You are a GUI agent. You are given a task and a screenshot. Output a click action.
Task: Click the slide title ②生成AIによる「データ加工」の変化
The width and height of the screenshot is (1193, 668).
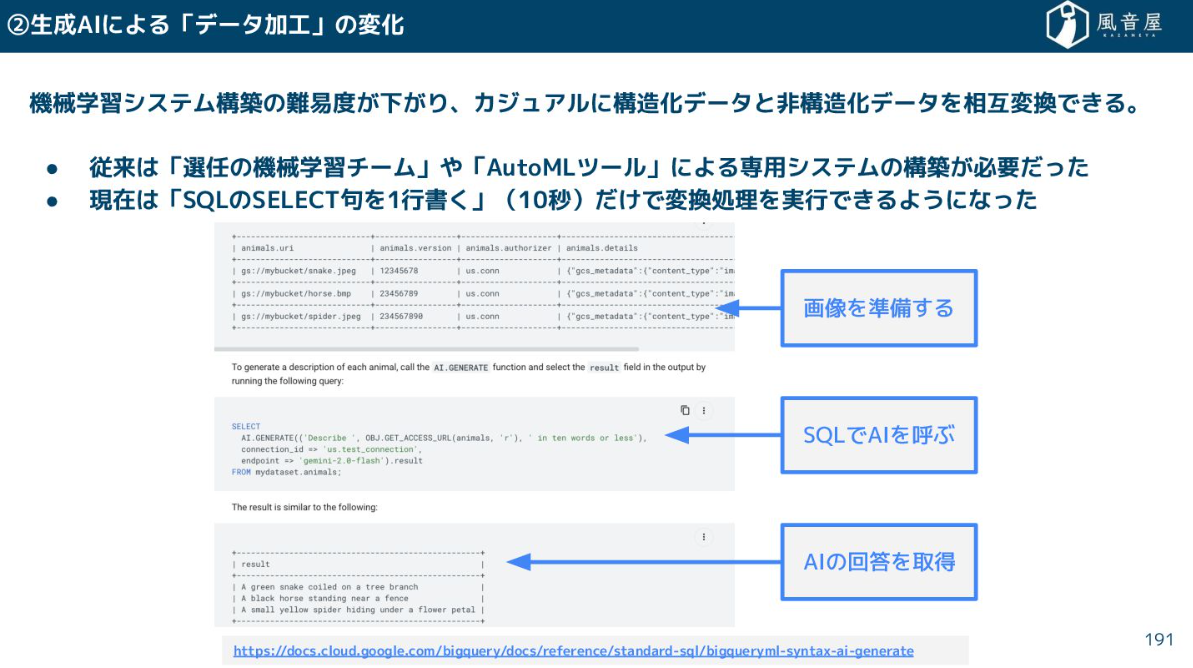pyautogui.click(x=206, y=25)
